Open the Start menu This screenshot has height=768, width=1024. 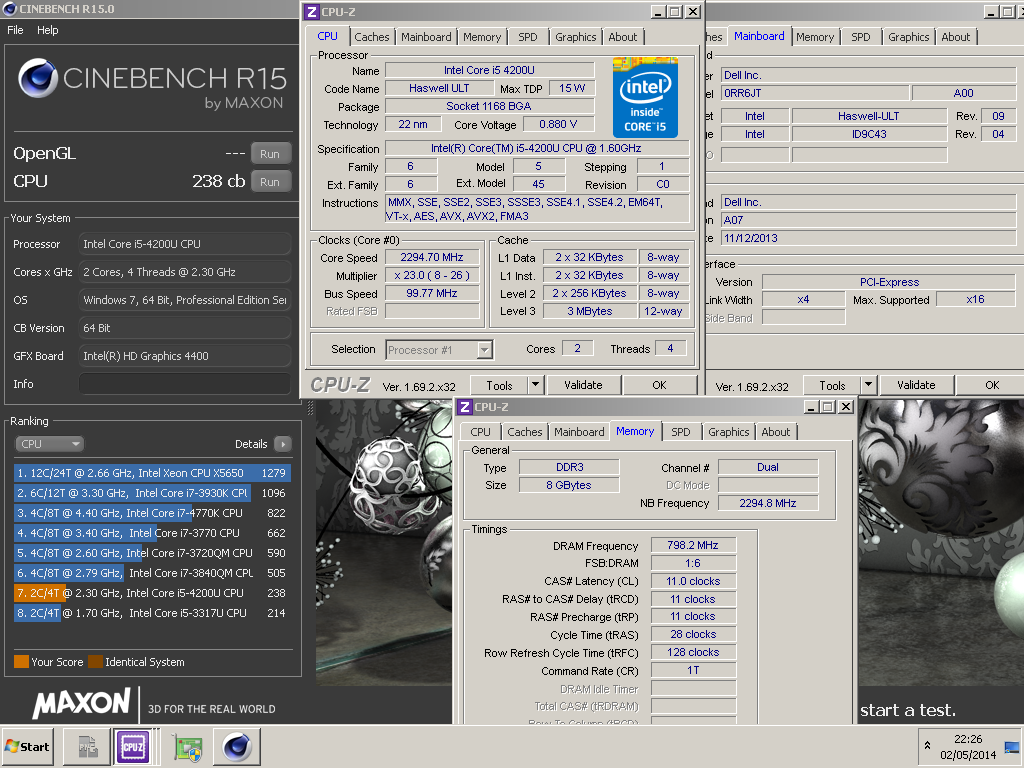click(x=27, y=747)
